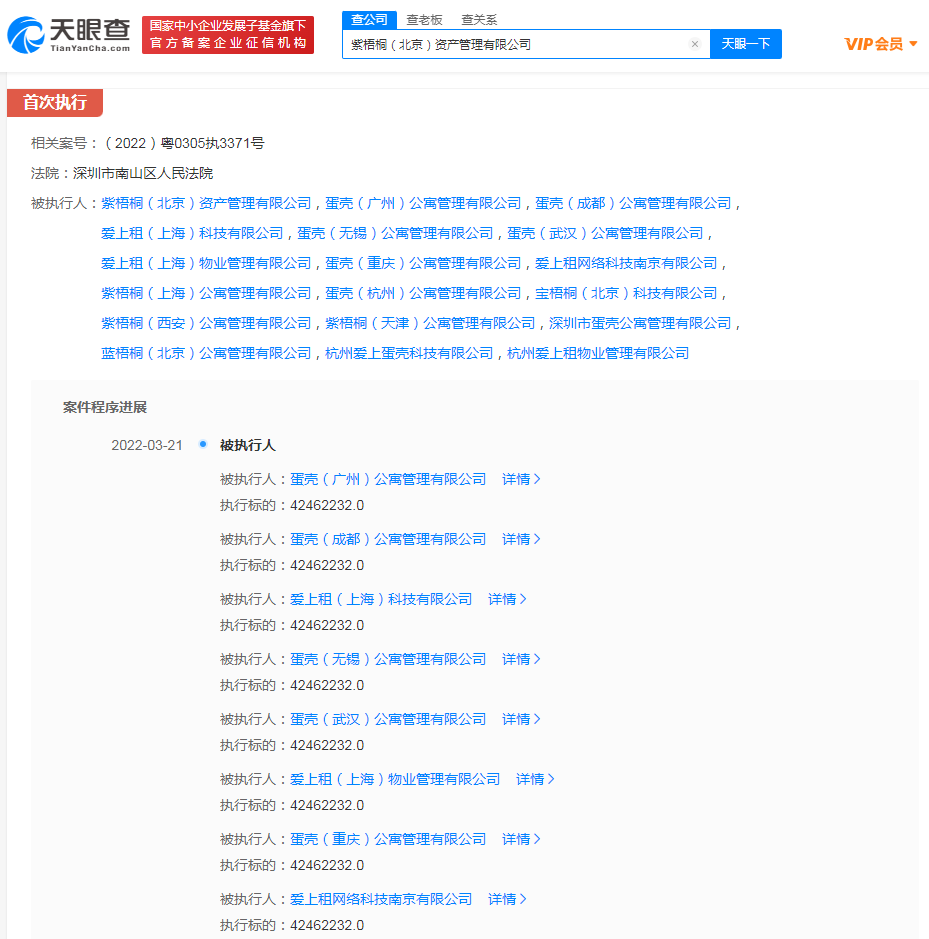The width and height of the screenshot is (929, 939).
Task: Open 蛋壳（杭州）公寓管理有限公司 link
Action: coord(423,293)
